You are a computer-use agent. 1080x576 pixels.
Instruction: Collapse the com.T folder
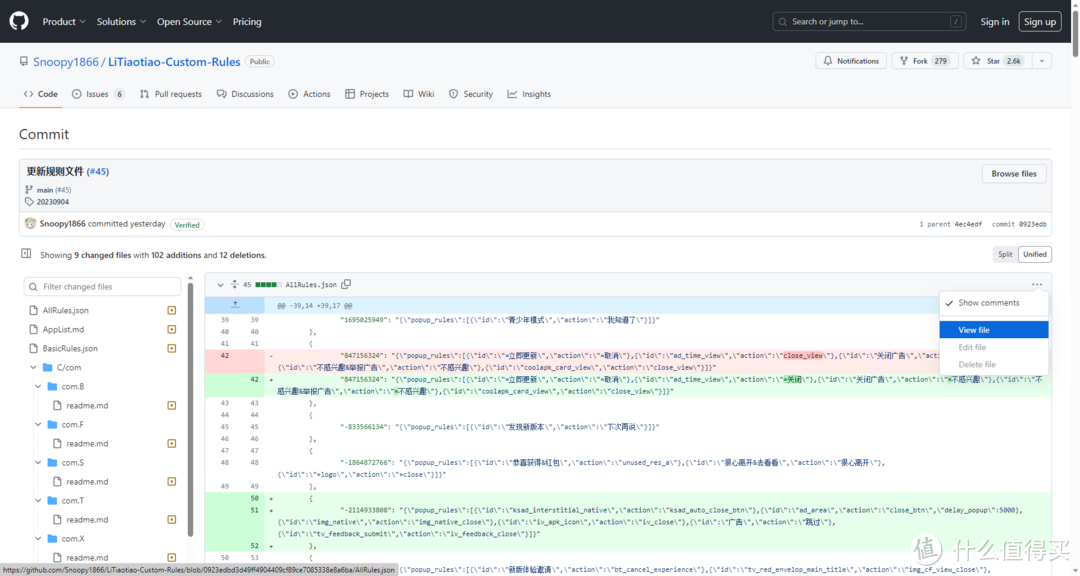39,501
